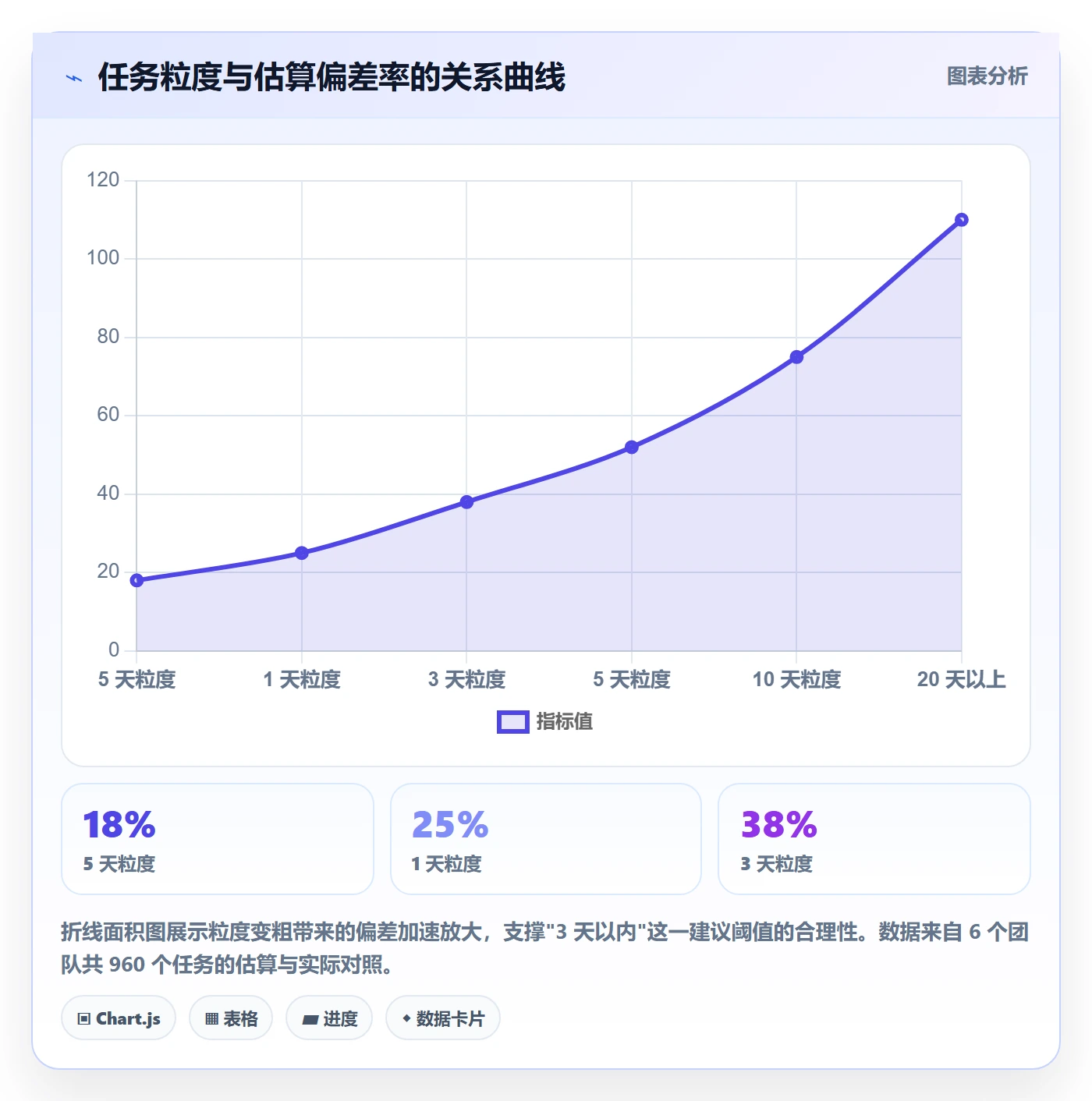The width and height of the screenshot is (1092, 1101).
Task: Click the 图表分析 label in header
Action: [x=987, y=76]
